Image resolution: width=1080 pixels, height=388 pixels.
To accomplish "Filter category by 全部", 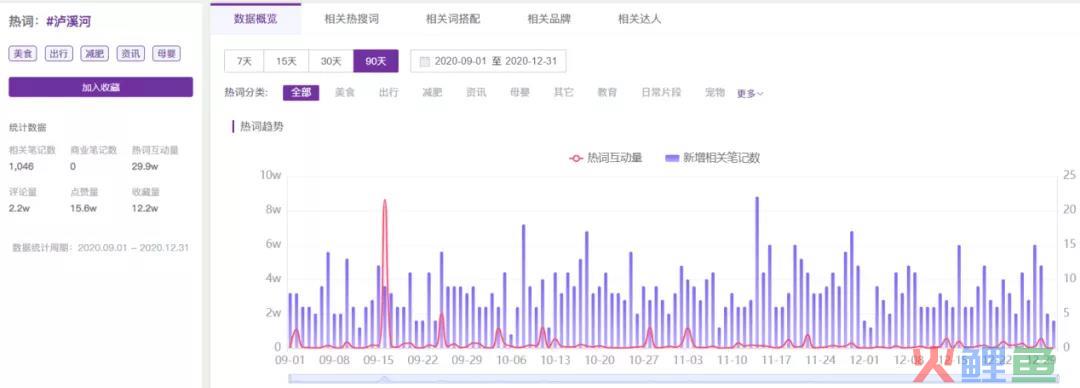I will pyautogui.click(x=301, y=93).
